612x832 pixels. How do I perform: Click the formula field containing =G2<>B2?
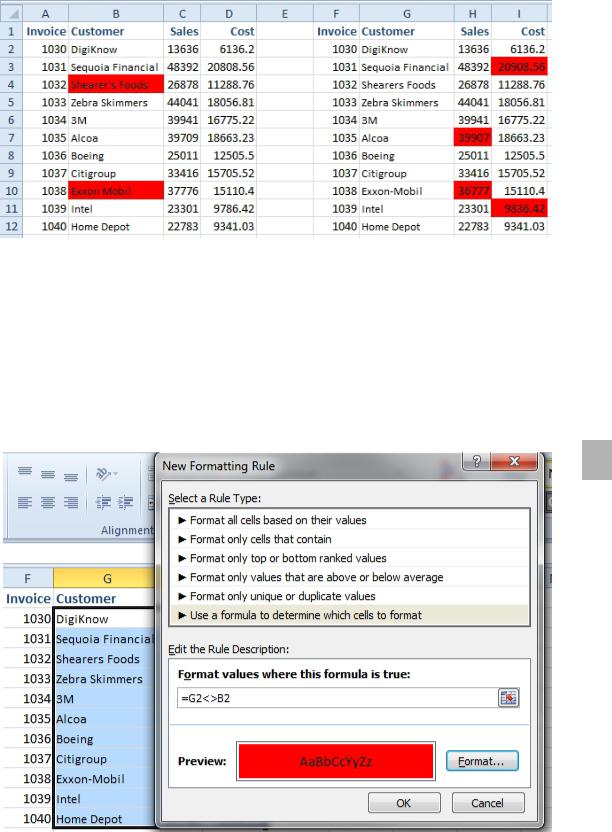point(338,698)
